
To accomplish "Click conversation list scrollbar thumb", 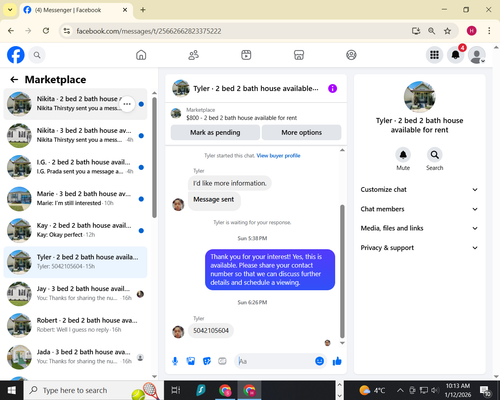I will pos(154,158).
